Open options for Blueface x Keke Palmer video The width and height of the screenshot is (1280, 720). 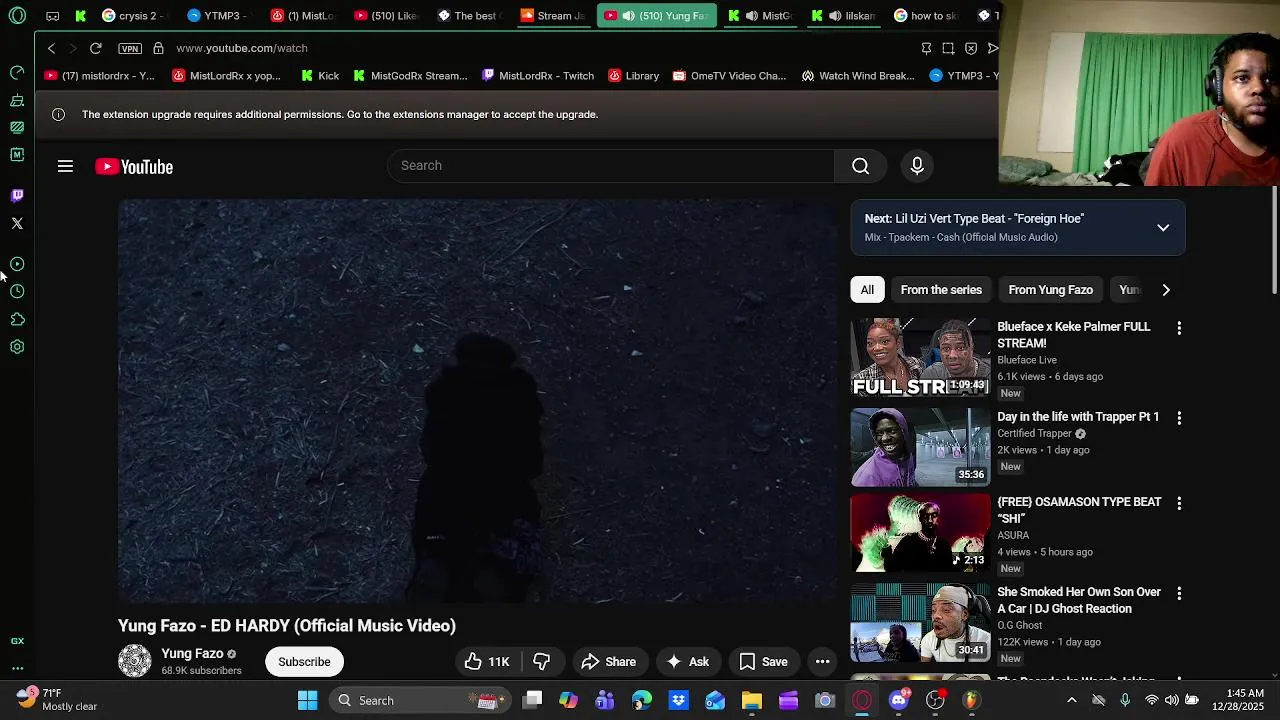click(1179, 328)
